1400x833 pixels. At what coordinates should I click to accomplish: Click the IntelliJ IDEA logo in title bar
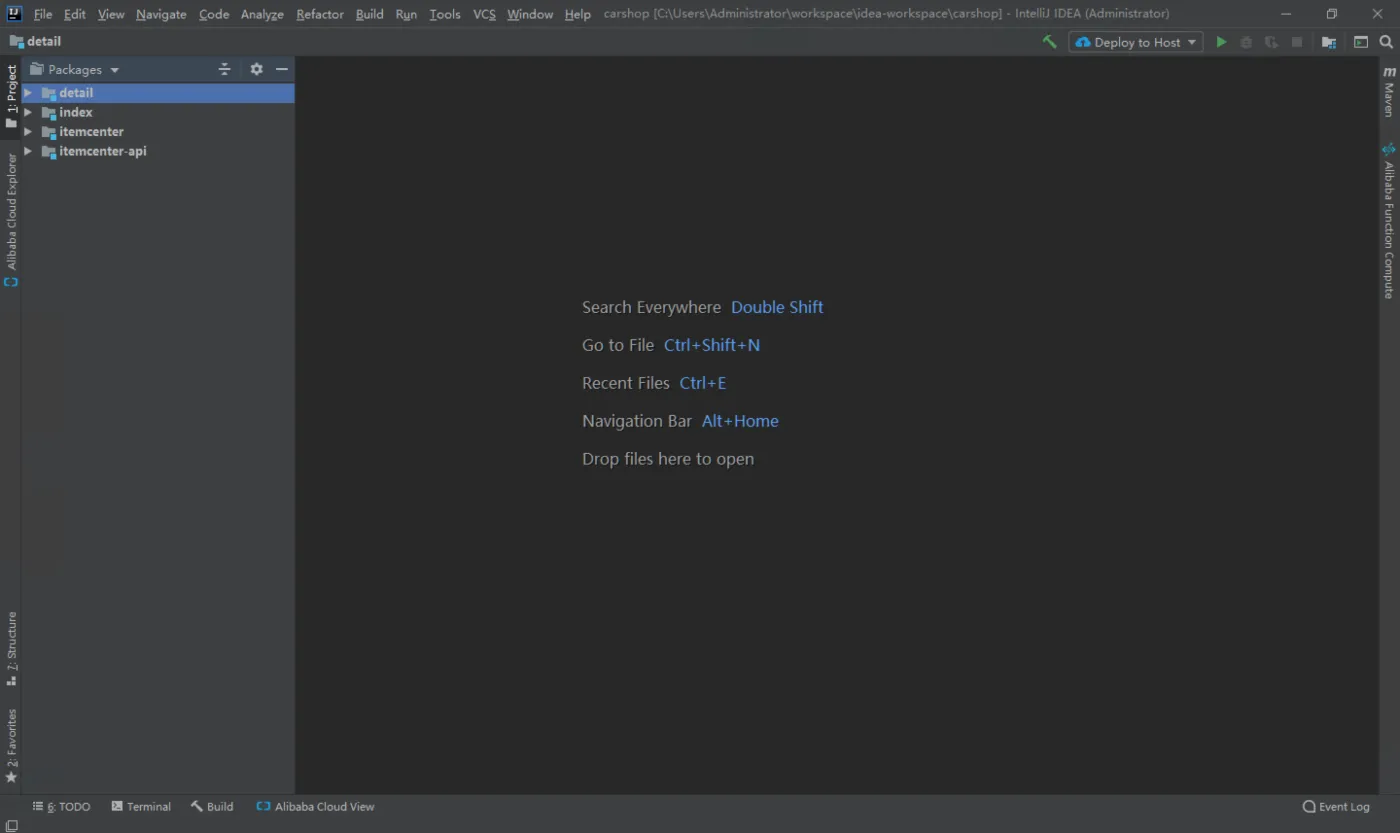14,13
